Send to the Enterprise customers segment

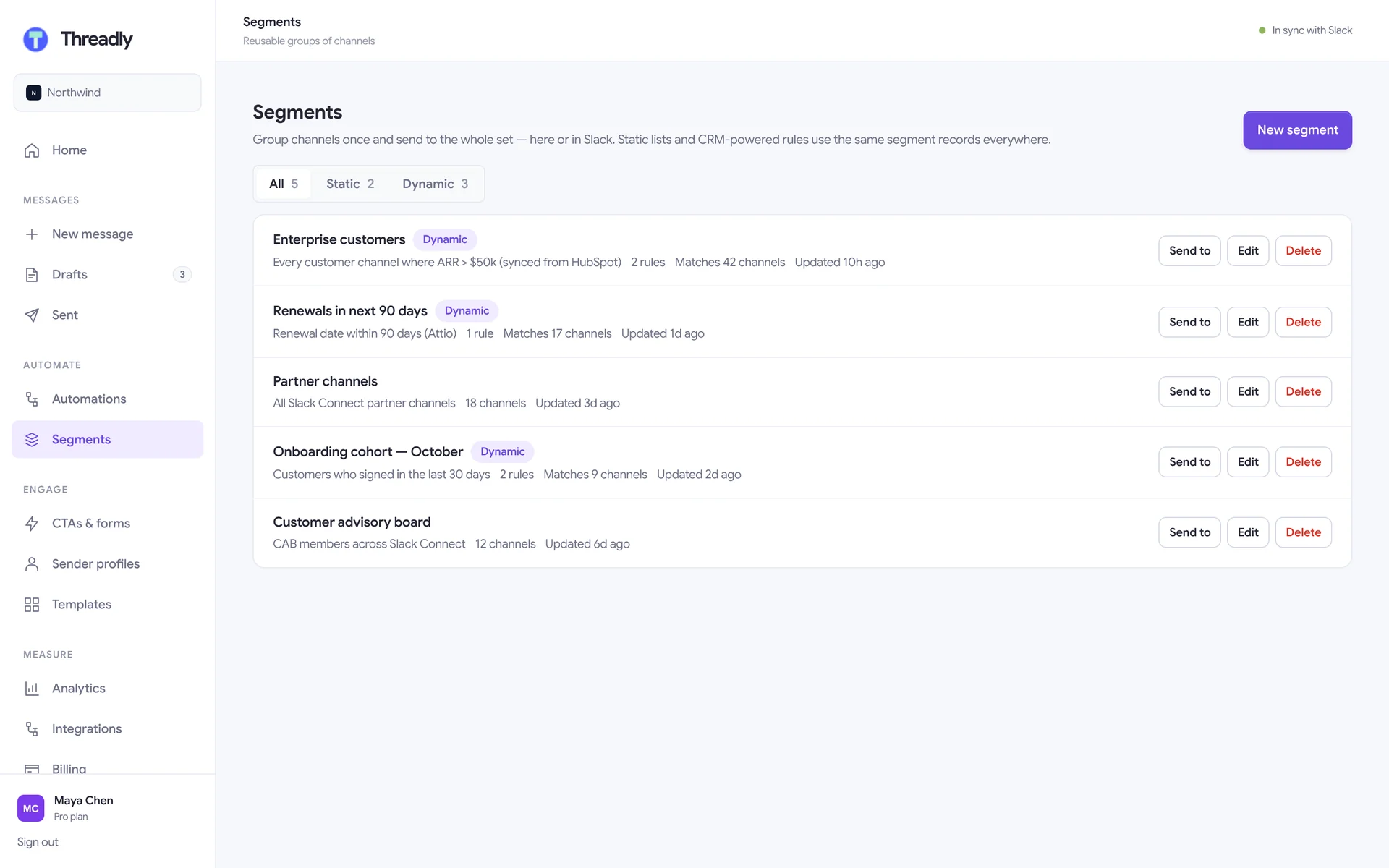point(1189,251)
